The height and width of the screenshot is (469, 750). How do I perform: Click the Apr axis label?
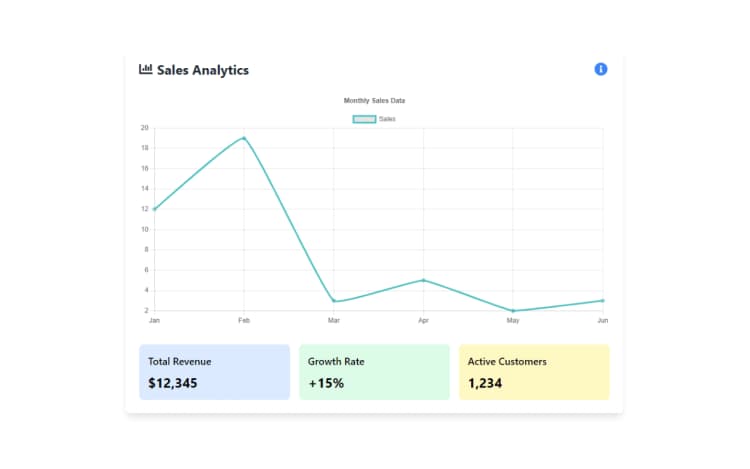point(423,320)
